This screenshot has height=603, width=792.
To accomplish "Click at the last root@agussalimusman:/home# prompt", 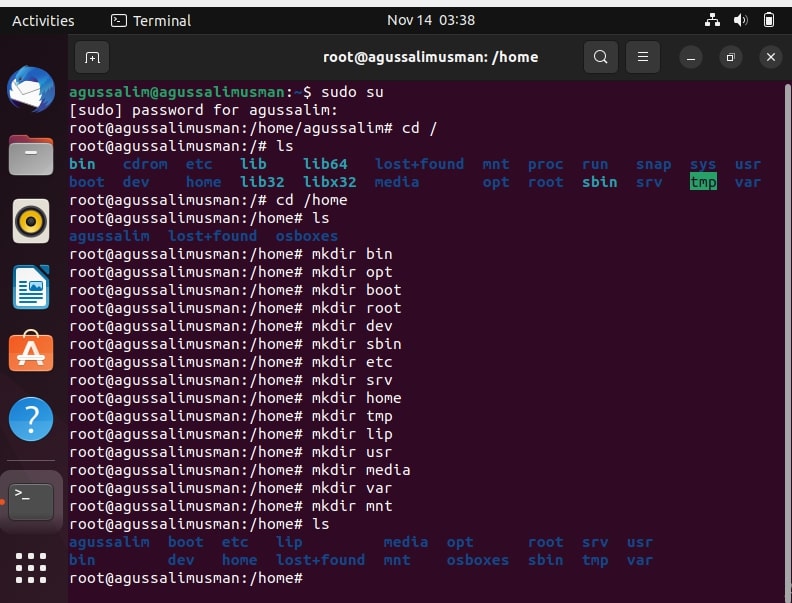I will [x=186, y=578].
